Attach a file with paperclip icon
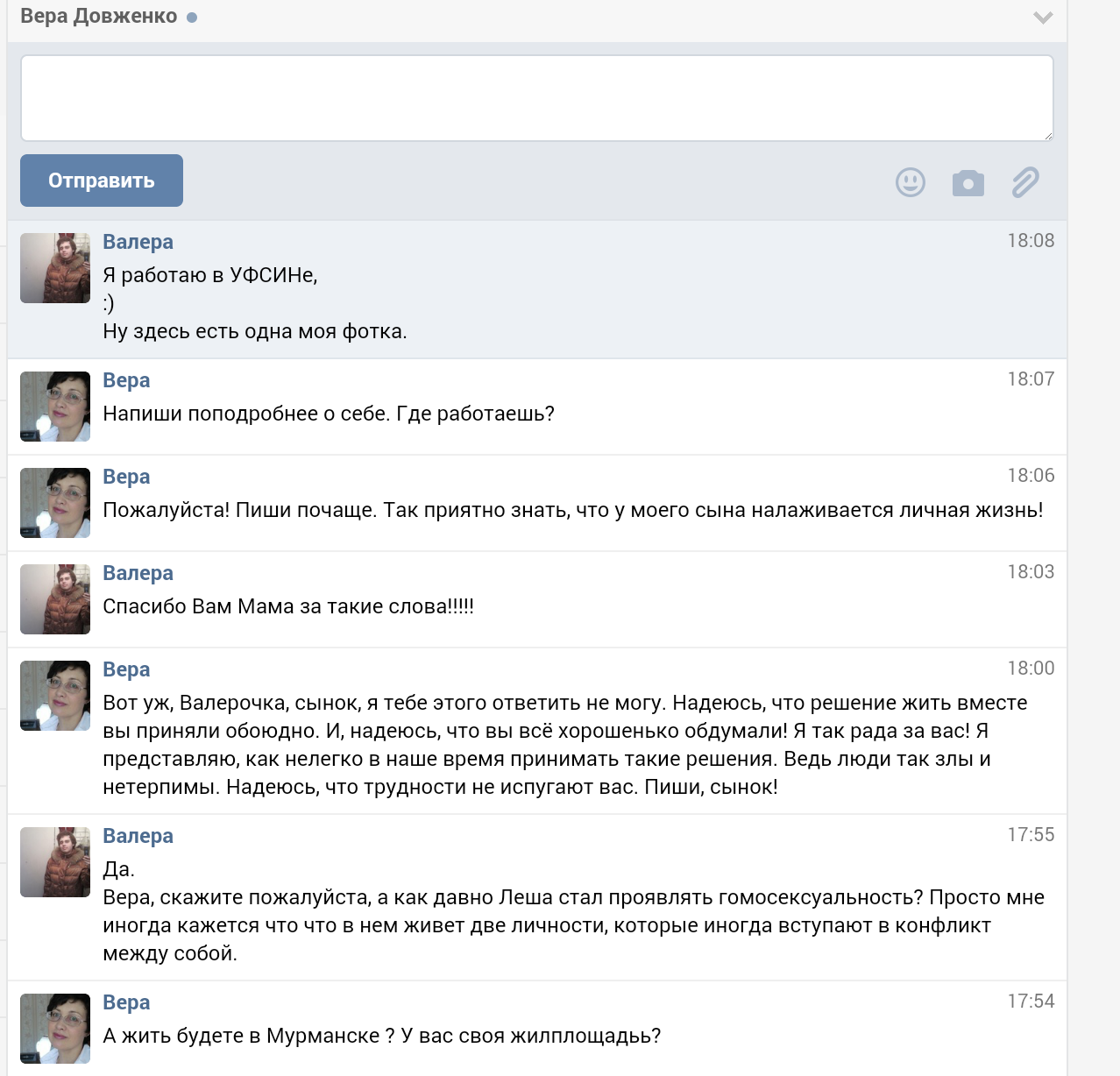This screenshot has width=1120, height=1076. pyautogui.click(x=1025, y=182)
